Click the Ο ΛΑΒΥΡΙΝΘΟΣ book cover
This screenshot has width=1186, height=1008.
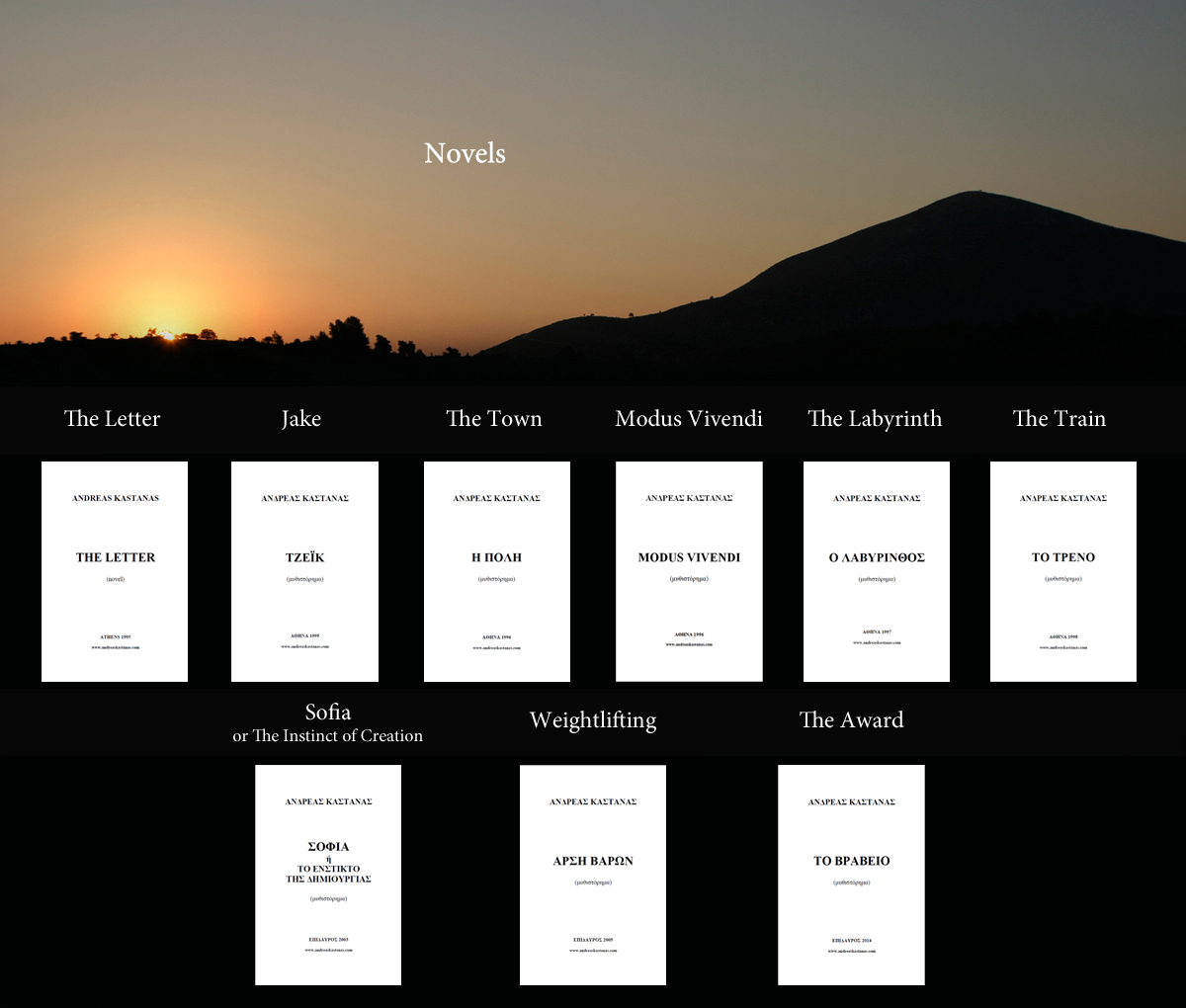pyautogui.click(x=877, y=571)
